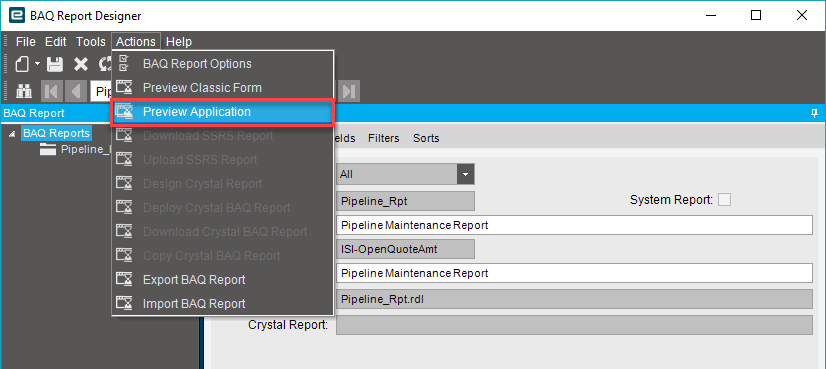Open the New icon dropdown arrow
This screenshot has height=369, width=826.
(x=37, y=64)
